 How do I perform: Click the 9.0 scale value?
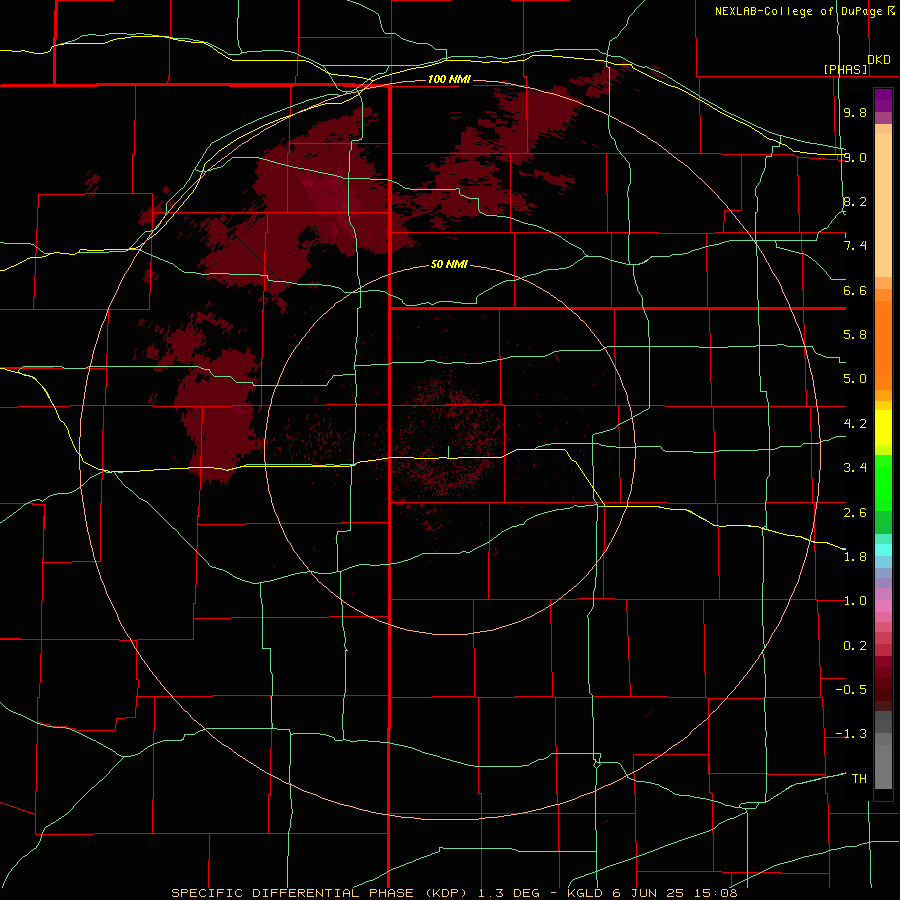855,157
